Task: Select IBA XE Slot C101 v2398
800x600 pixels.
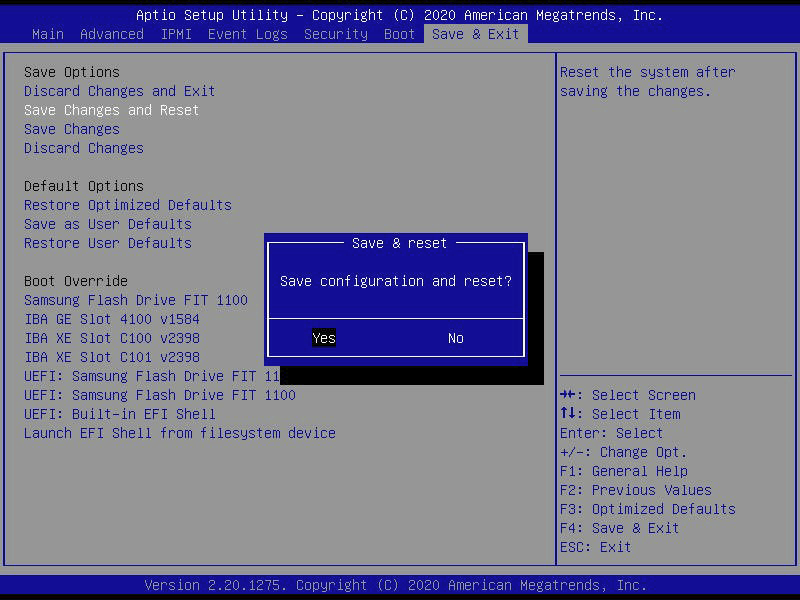Action: [x=112, y=357]
